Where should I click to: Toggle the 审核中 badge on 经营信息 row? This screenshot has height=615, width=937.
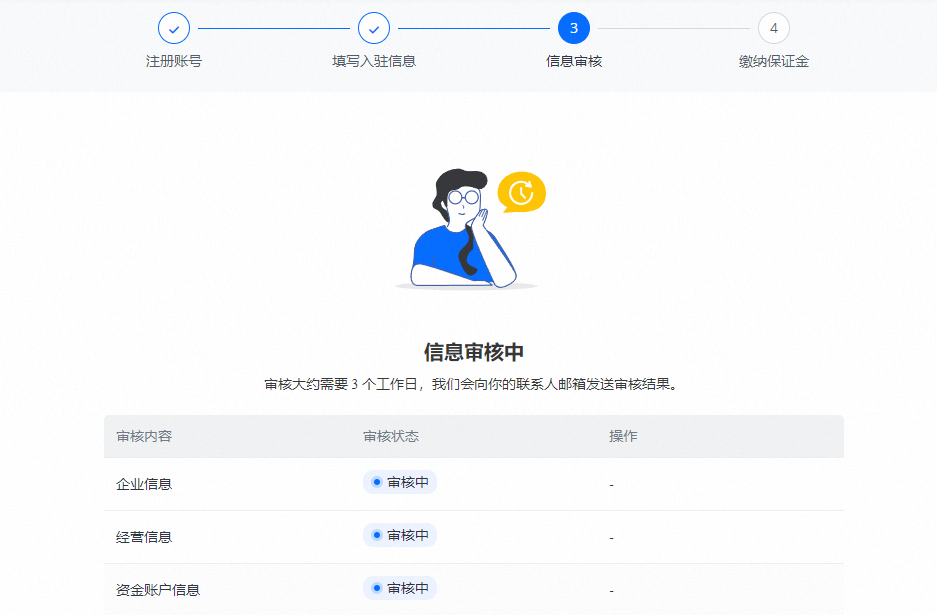399,535
